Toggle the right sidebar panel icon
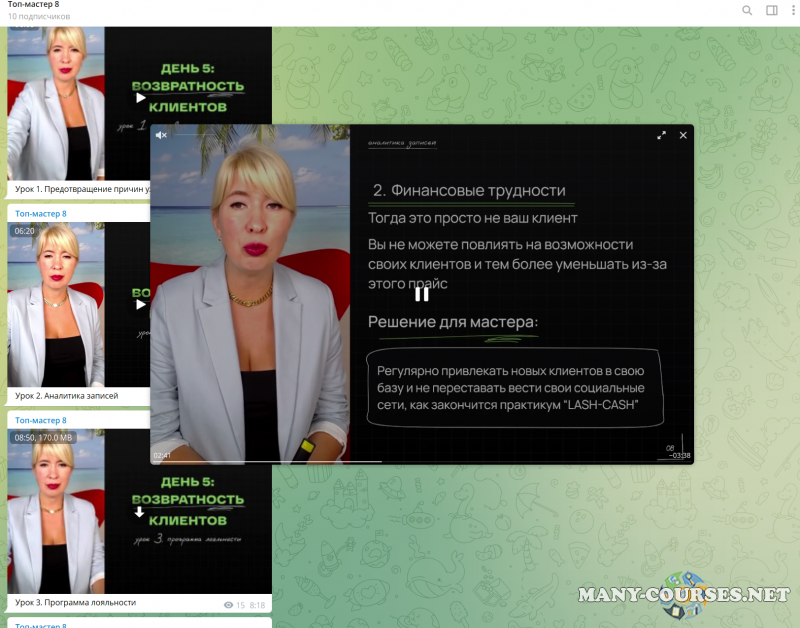The width and height of the screenshot is (800, 628). coord(772,11)
